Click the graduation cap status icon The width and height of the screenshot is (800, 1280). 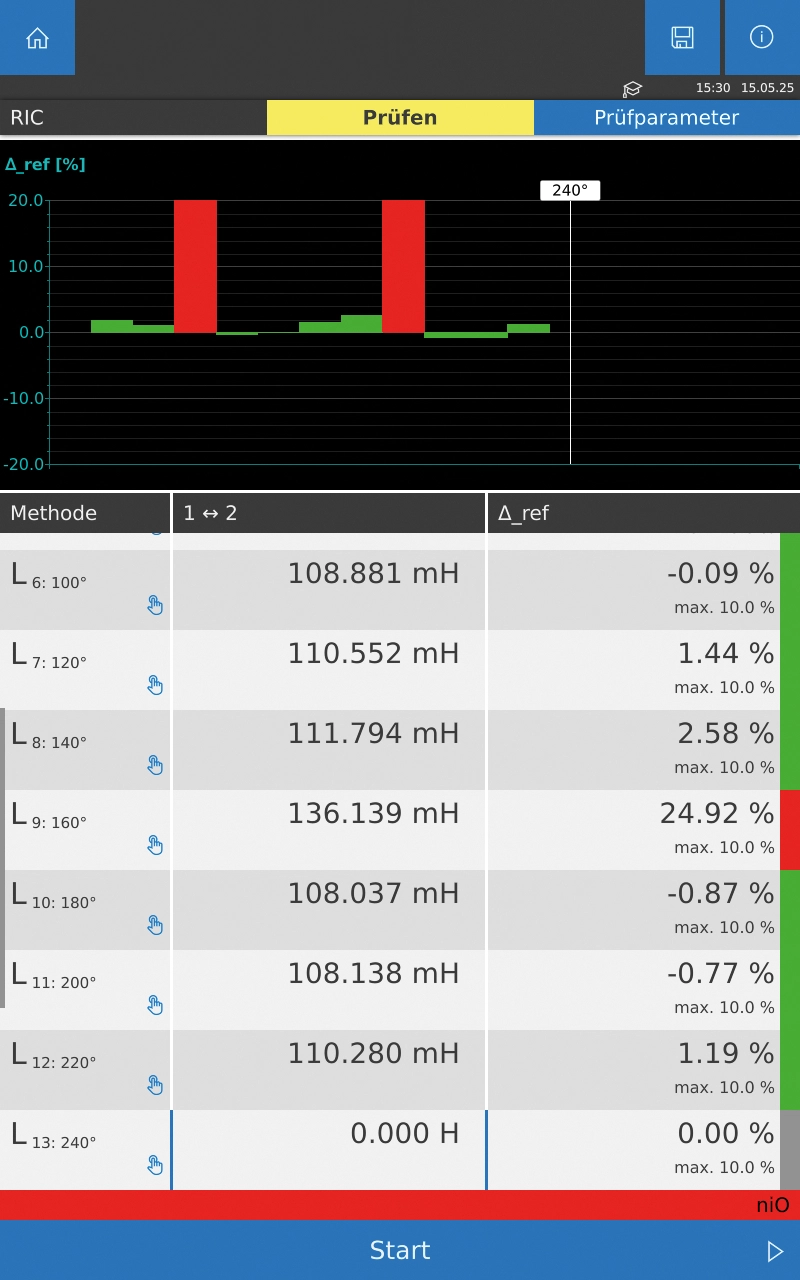632,89
